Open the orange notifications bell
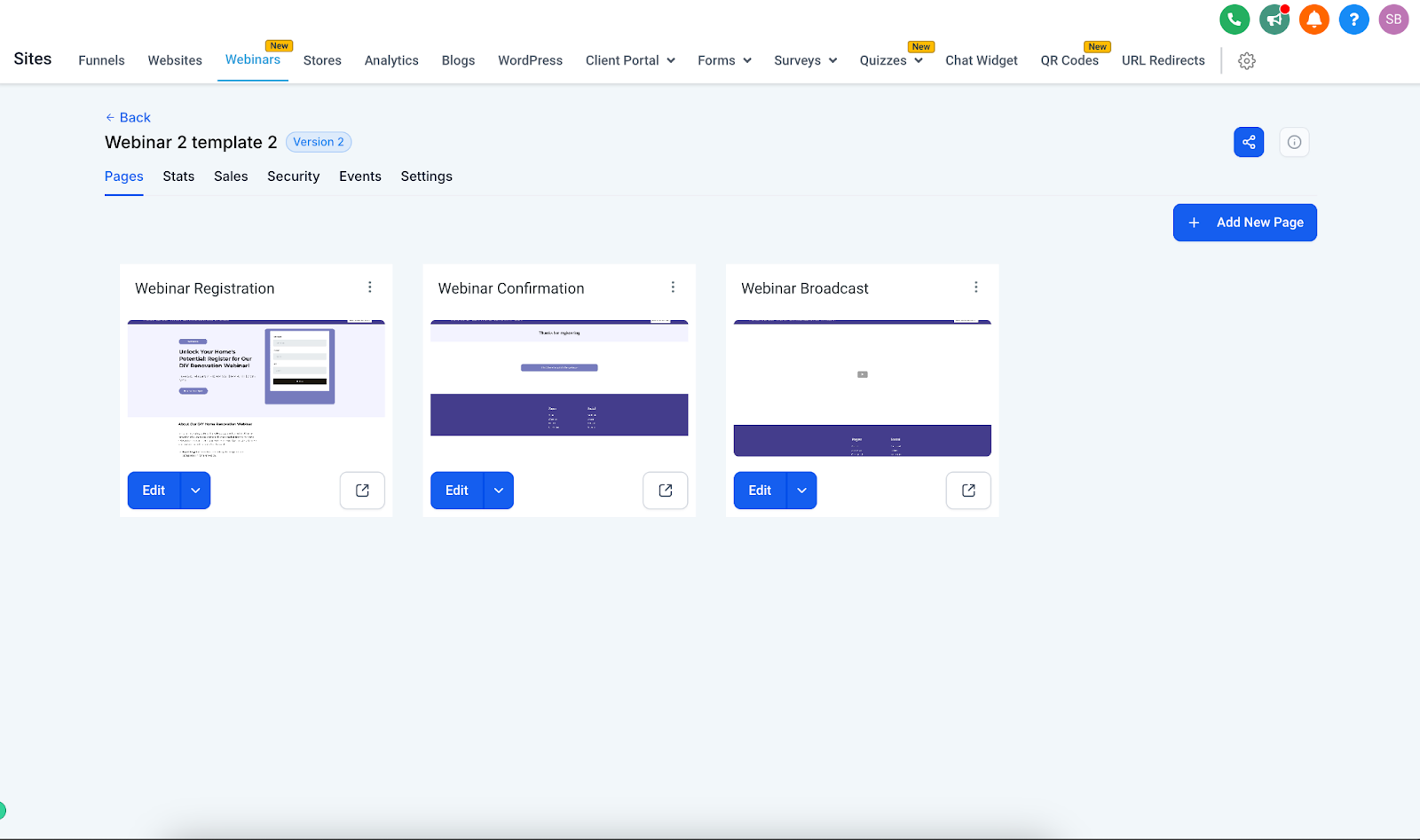 (x=1313, y=20)
